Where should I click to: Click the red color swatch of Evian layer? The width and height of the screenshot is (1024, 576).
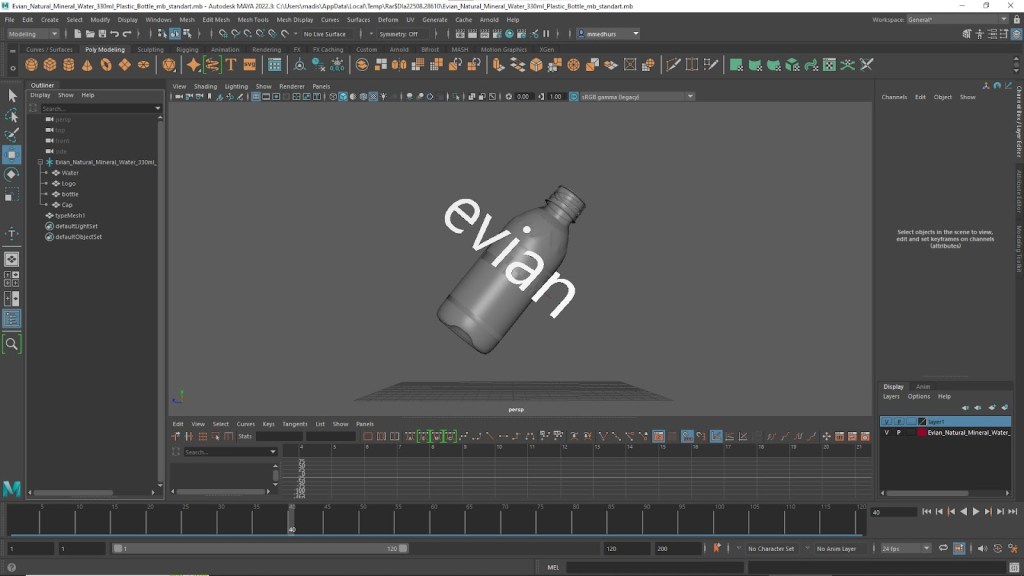point(922,433)
